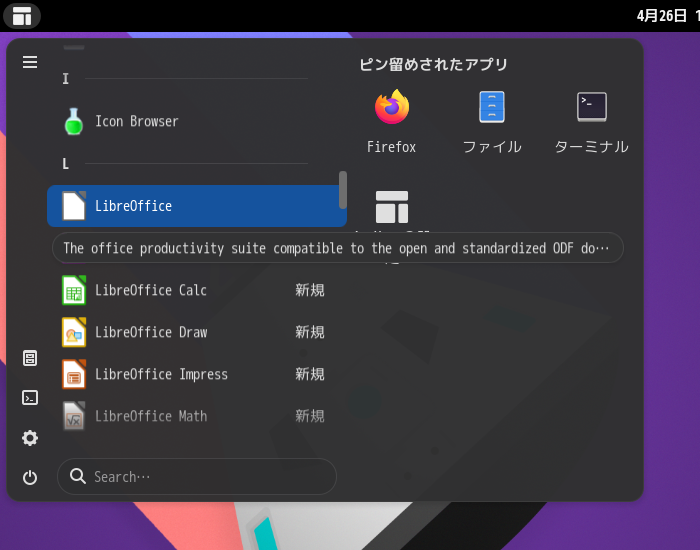
Task: Open settings via gear icon
Action: coord(30,438)
